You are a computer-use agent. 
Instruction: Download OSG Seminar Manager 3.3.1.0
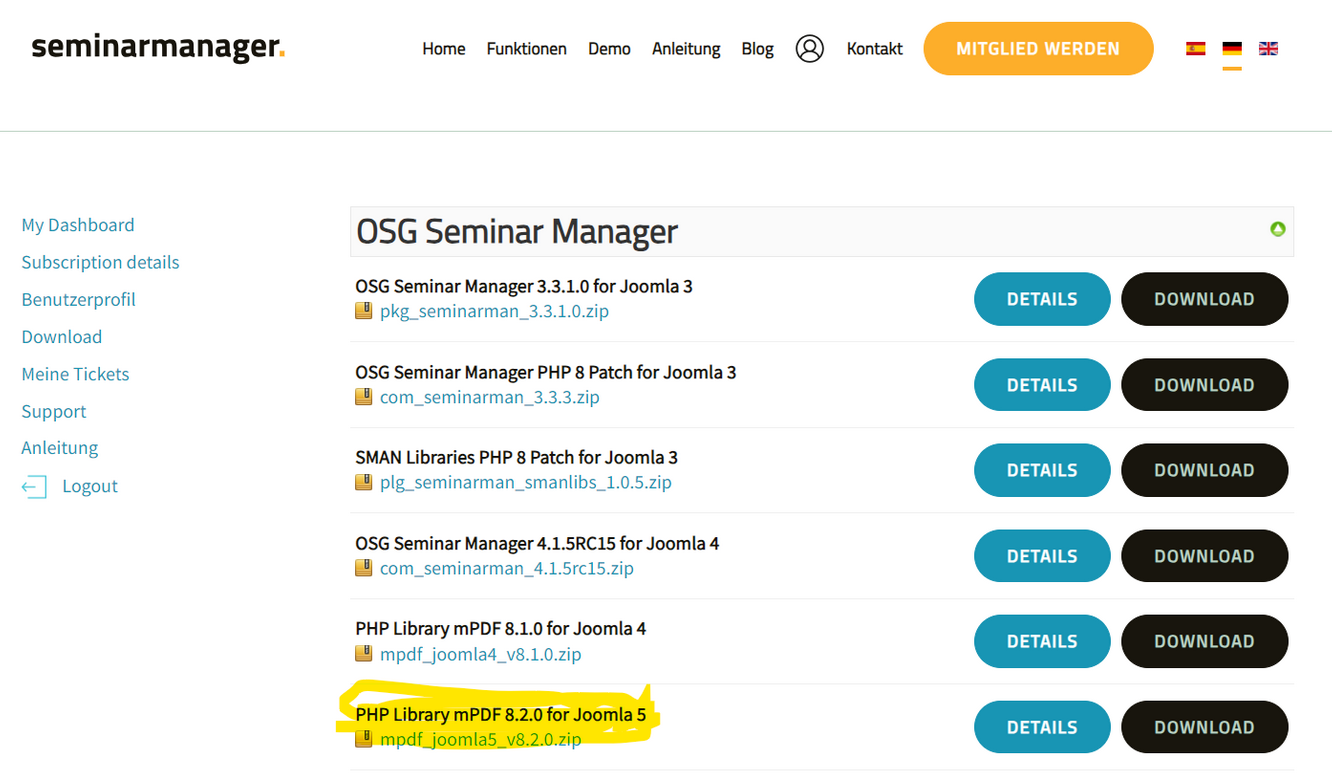point(1204,299)
